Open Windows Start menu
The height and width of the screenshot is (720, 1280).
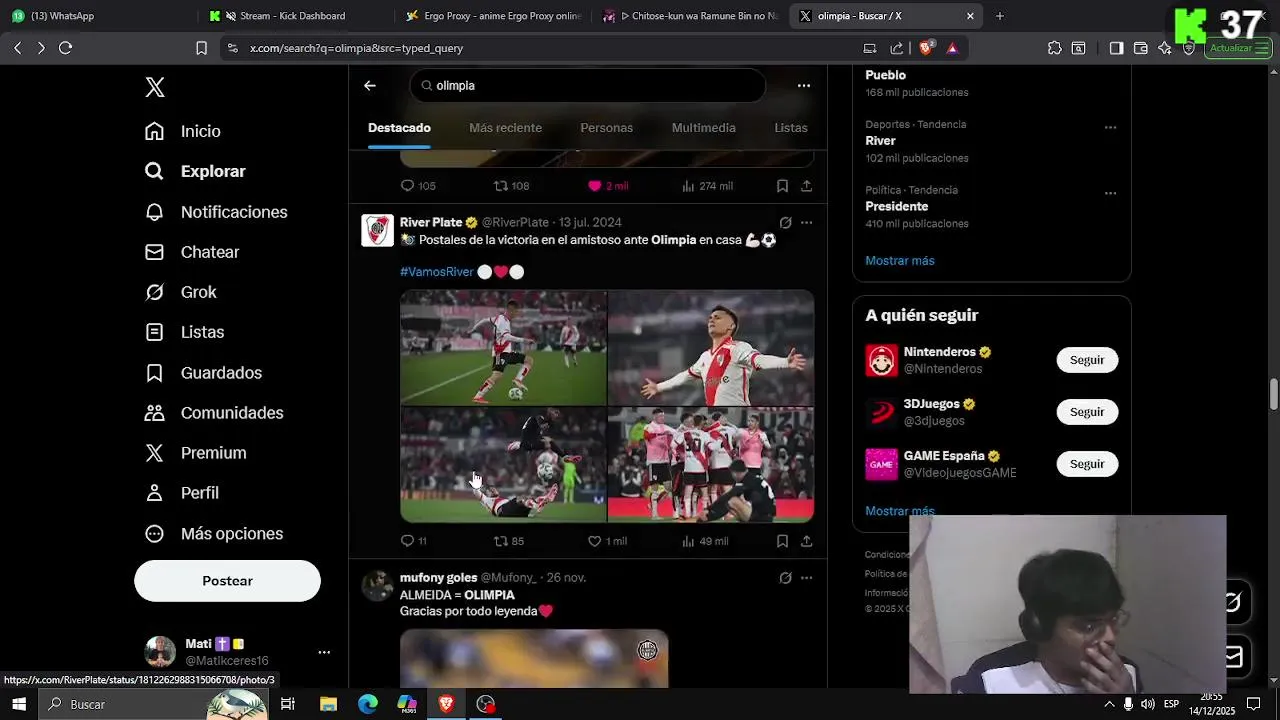click(x=19, y=704)
